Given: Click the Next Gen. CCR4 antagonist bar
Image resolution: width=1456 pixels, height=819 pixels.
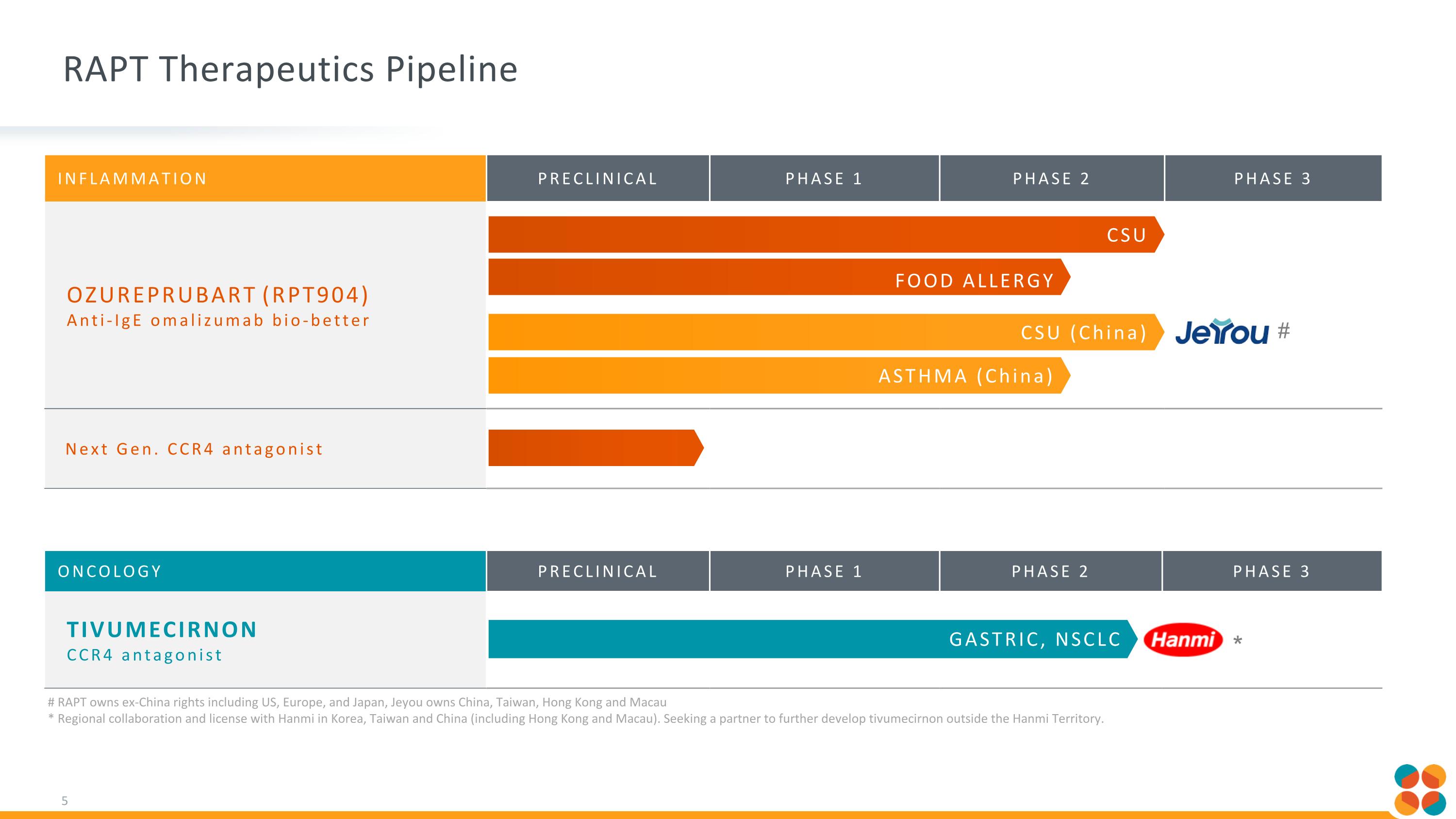Looking at the screenshot, I should pos(595,448).
